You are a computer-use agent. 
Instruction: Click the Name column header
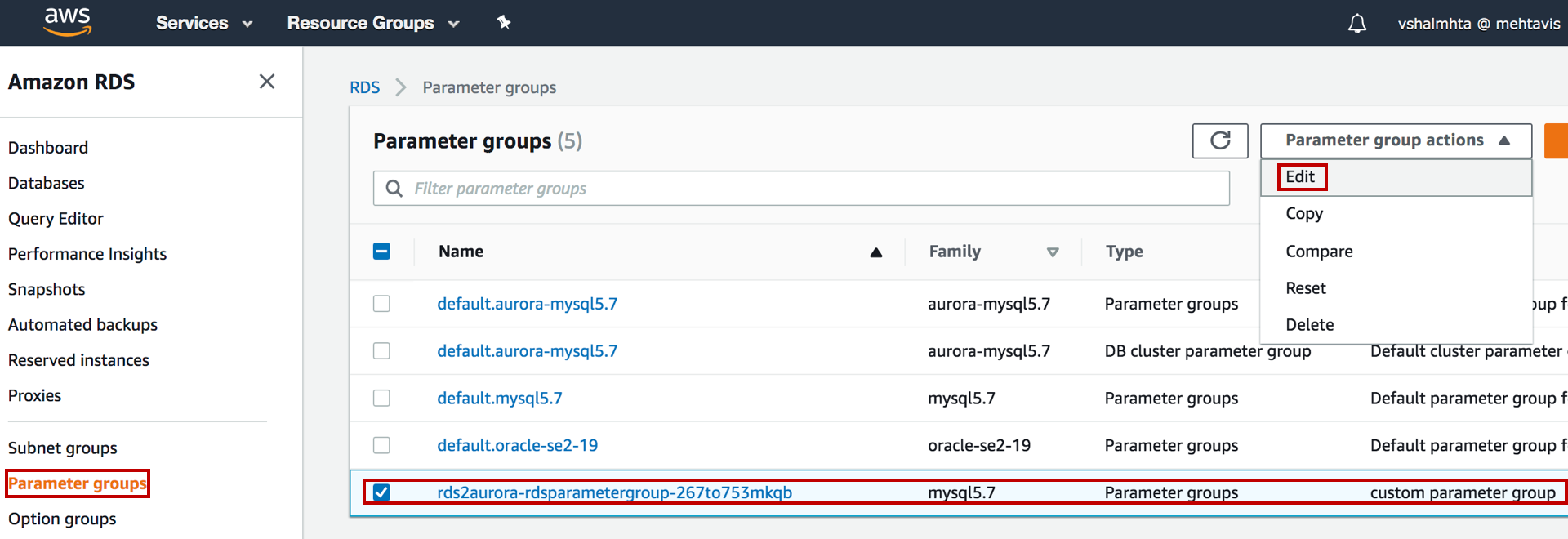(x=461, y=252)
